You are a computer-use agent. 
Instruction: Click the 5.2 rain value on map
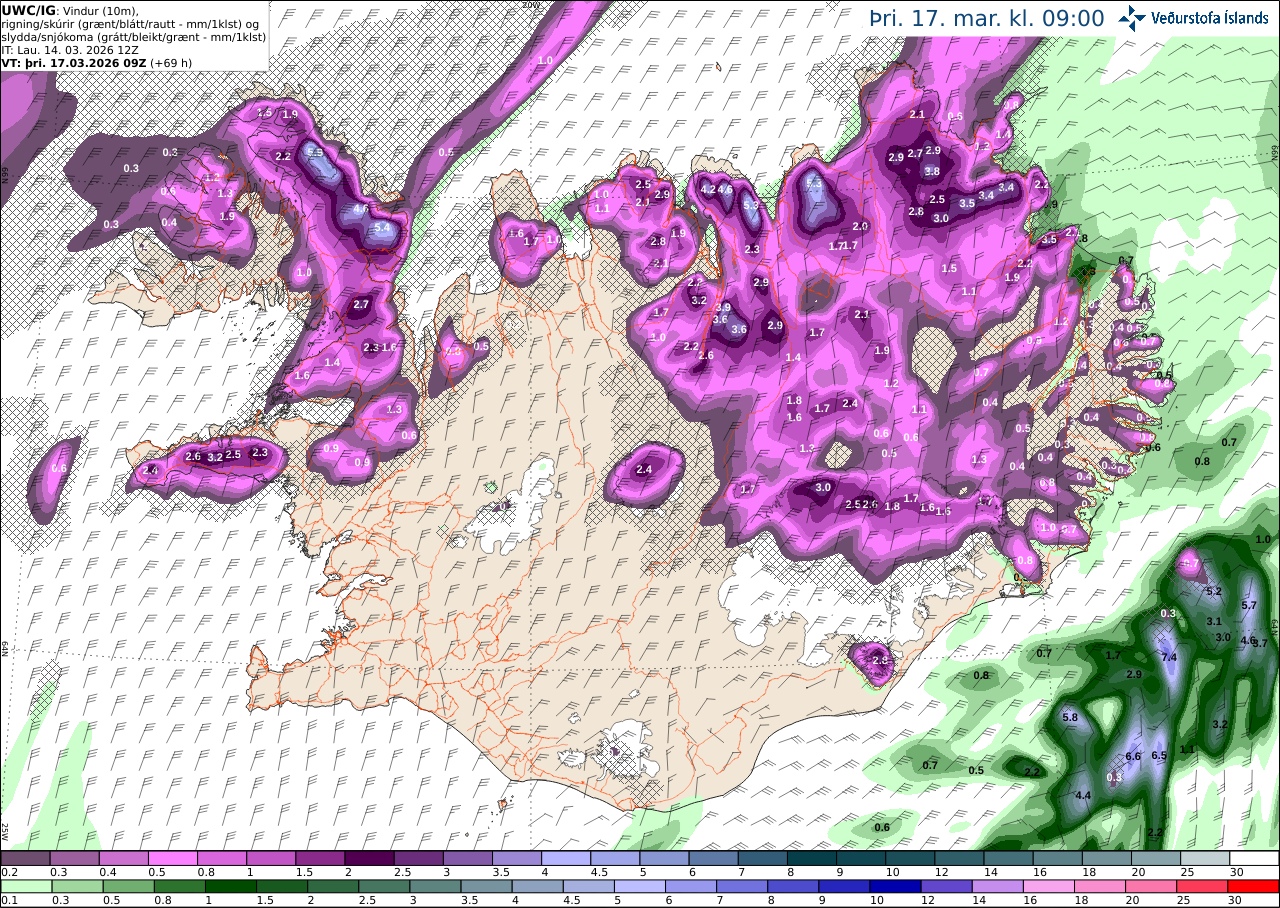tap(1214, 592)
